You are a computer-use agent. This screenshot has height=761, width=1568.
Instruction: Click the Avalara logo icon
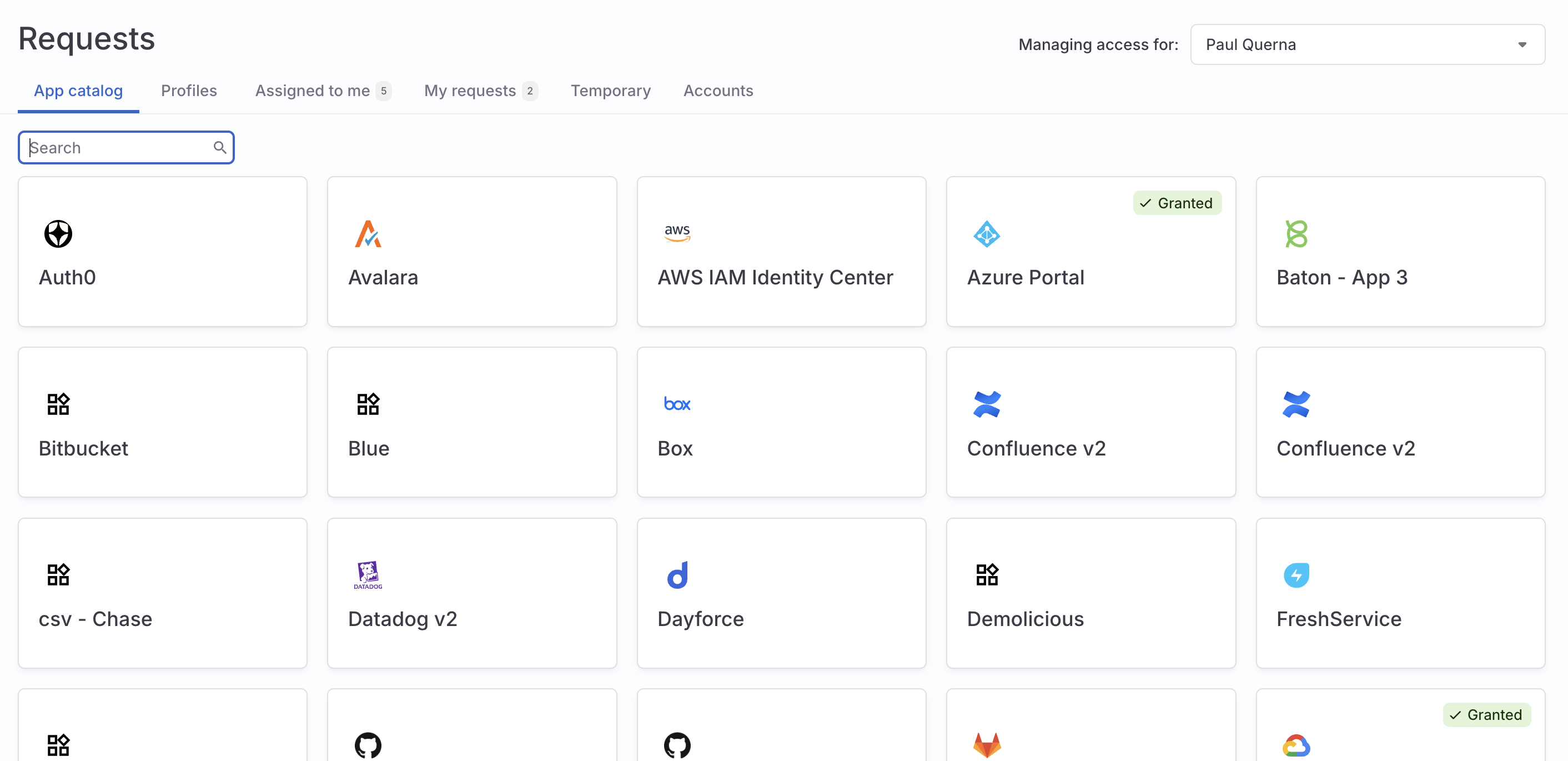[368, 234]
